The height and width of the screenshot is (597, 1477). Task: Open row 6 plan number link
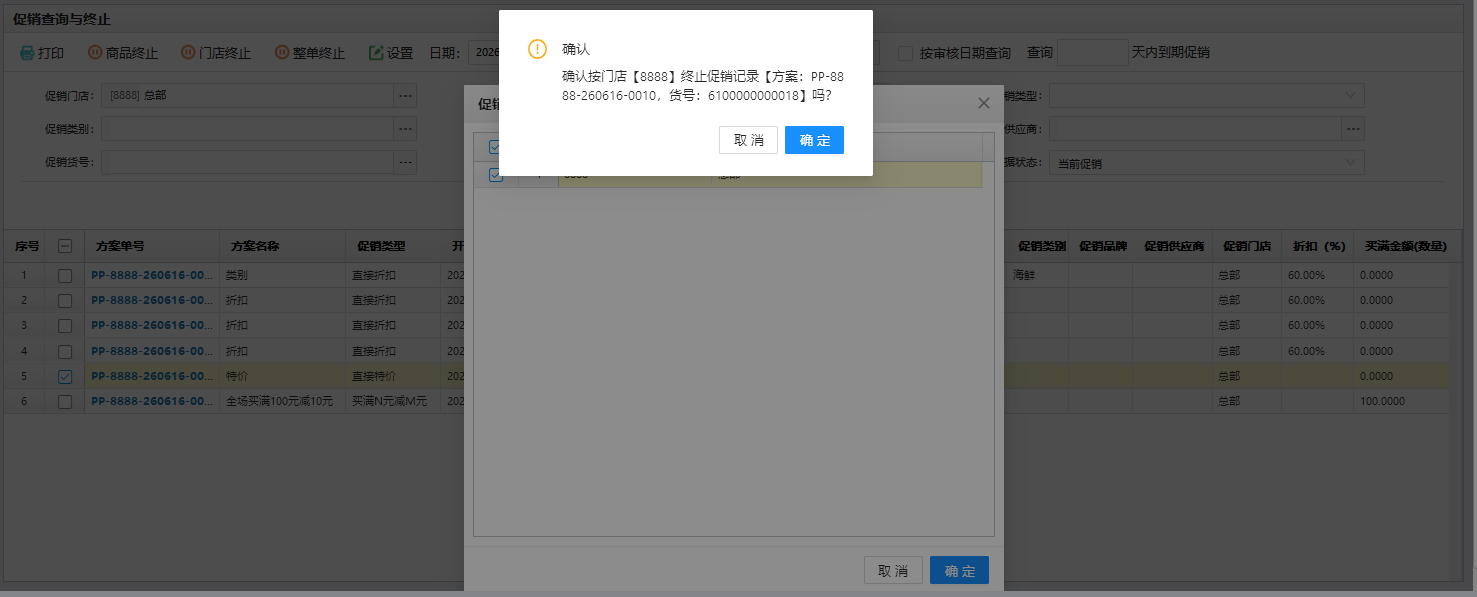[x=152, y=402]
